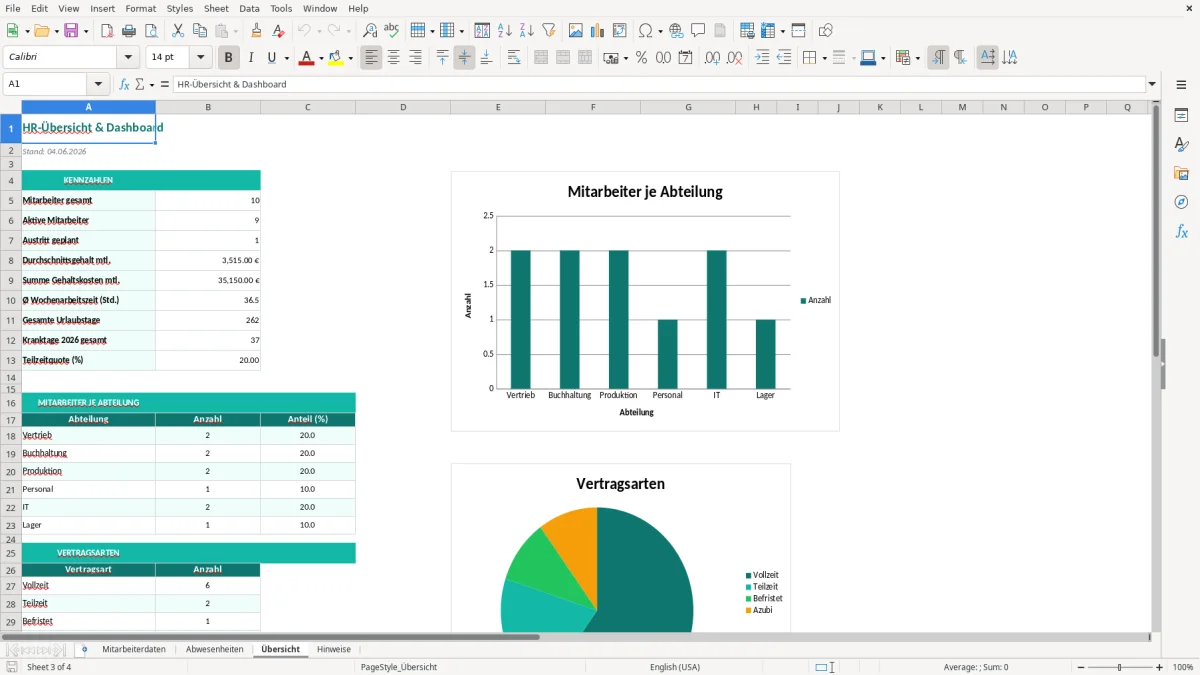
Task: Switch to the Hinweise sheet tab
Action: click(x=334, y=649)
